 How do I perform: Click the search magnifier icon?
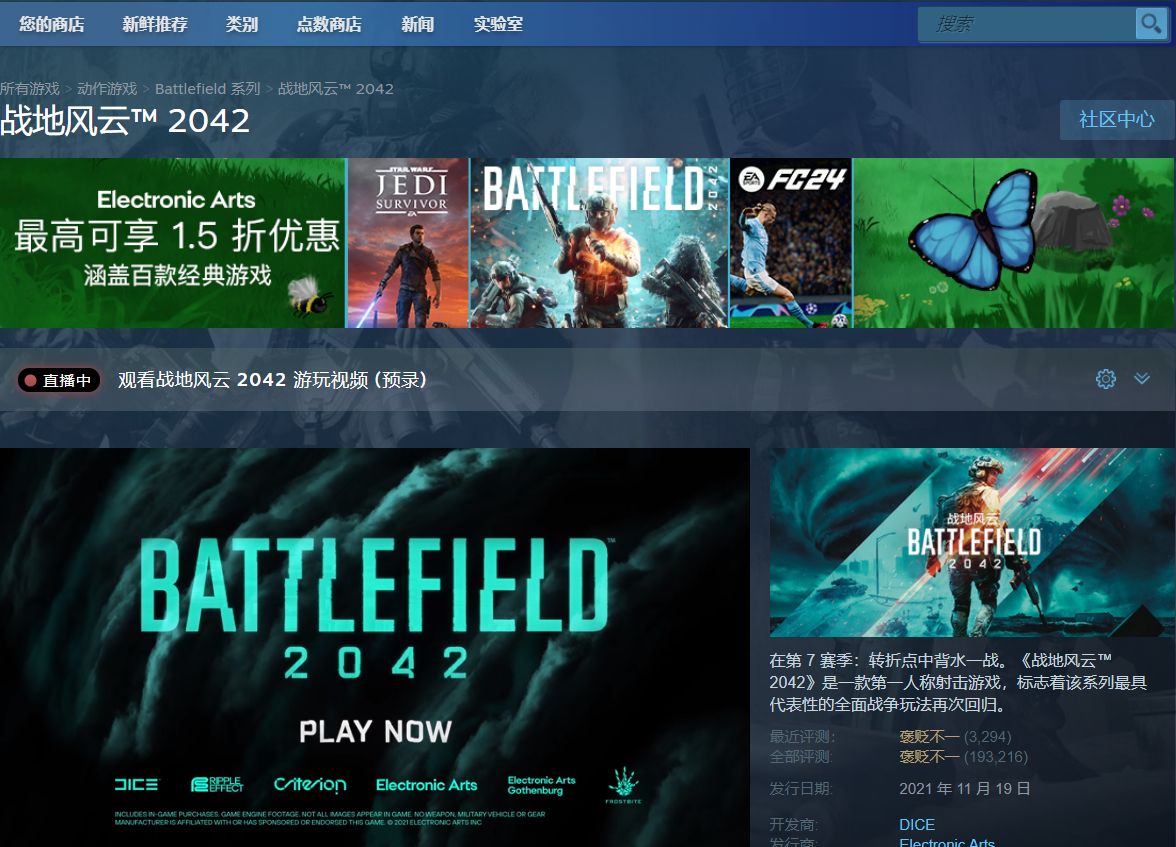(1151, 24)
